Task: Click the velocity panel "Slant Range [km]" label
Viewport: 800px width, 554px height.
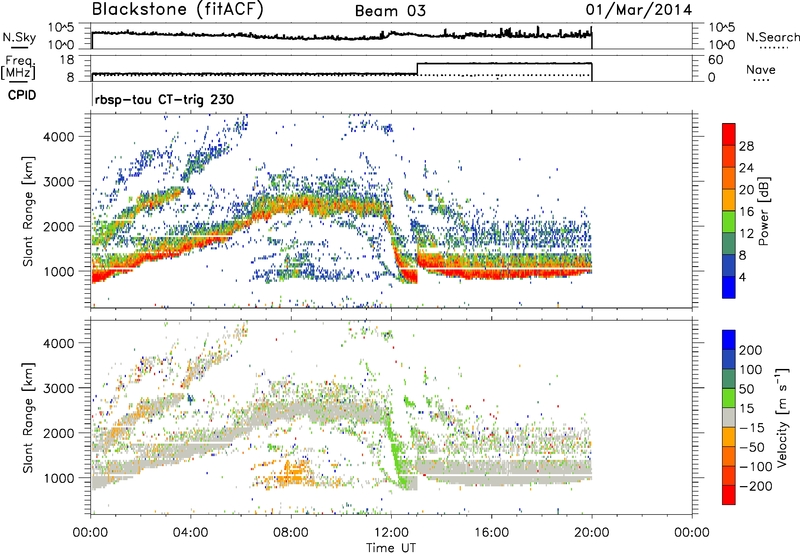Action: pos(28,417)
